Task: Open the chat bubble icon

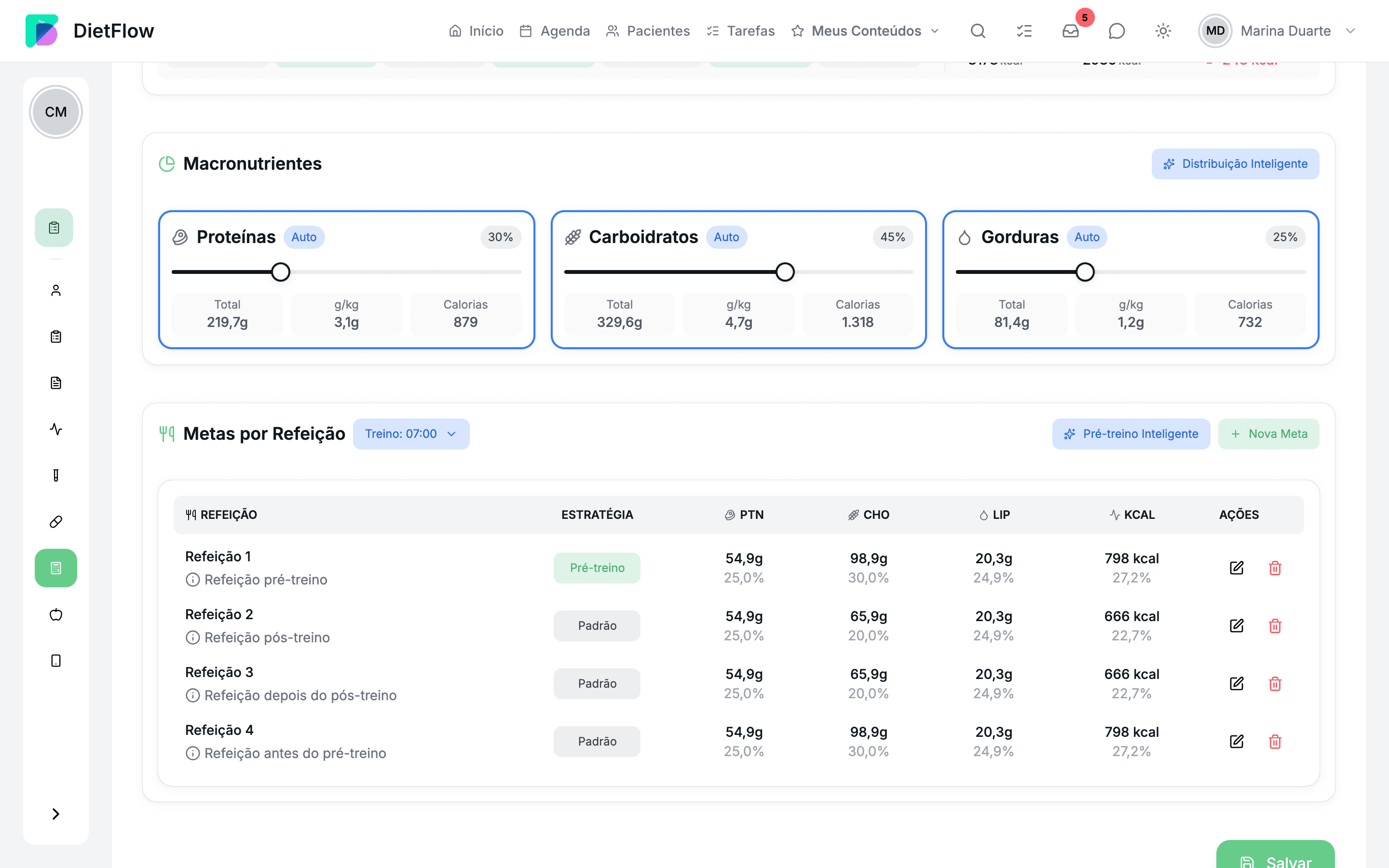Action: coord(1117,31)
